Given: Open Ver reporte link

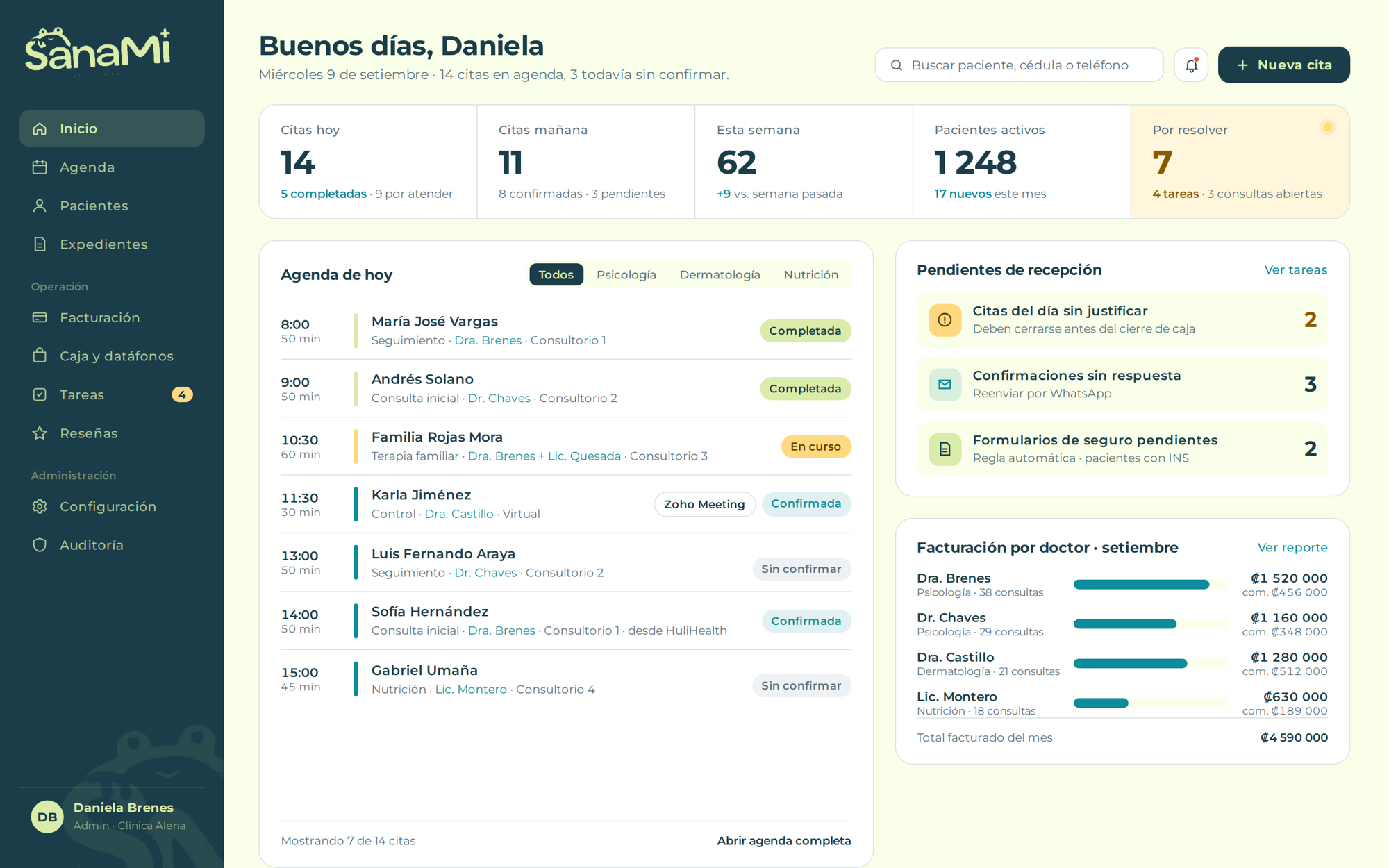Looking at the screenshot, I should click(x=1292, y=547).
